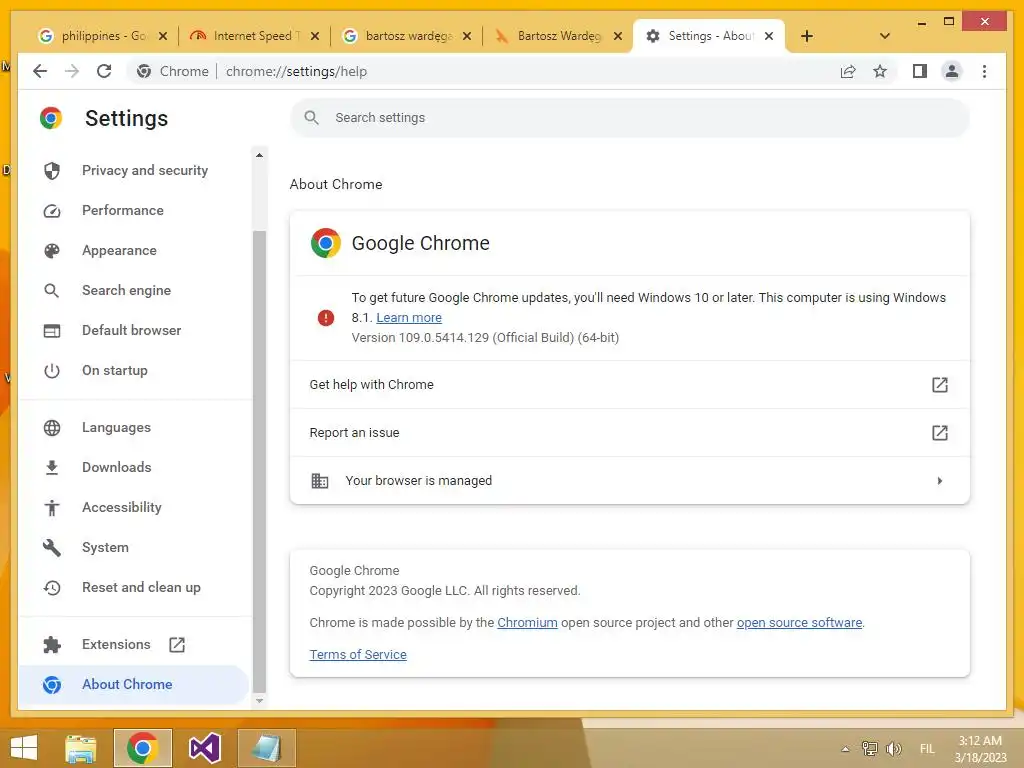View site information Chrome chip
This screenshot has height=768, width=1024.
click(172, 71)
